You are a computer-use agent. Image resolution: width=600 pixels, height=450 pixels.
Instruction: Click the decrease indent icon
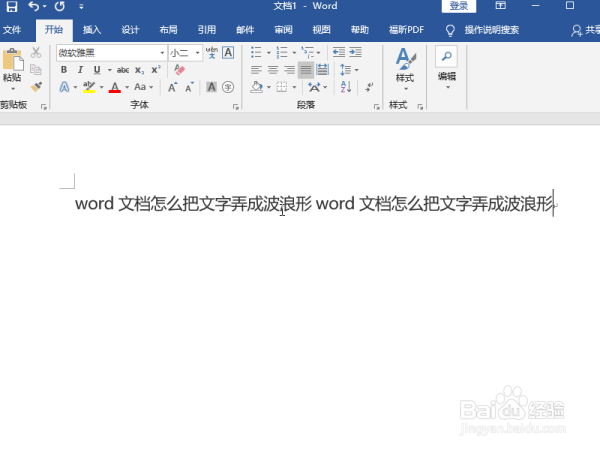[x=339, y=52]
